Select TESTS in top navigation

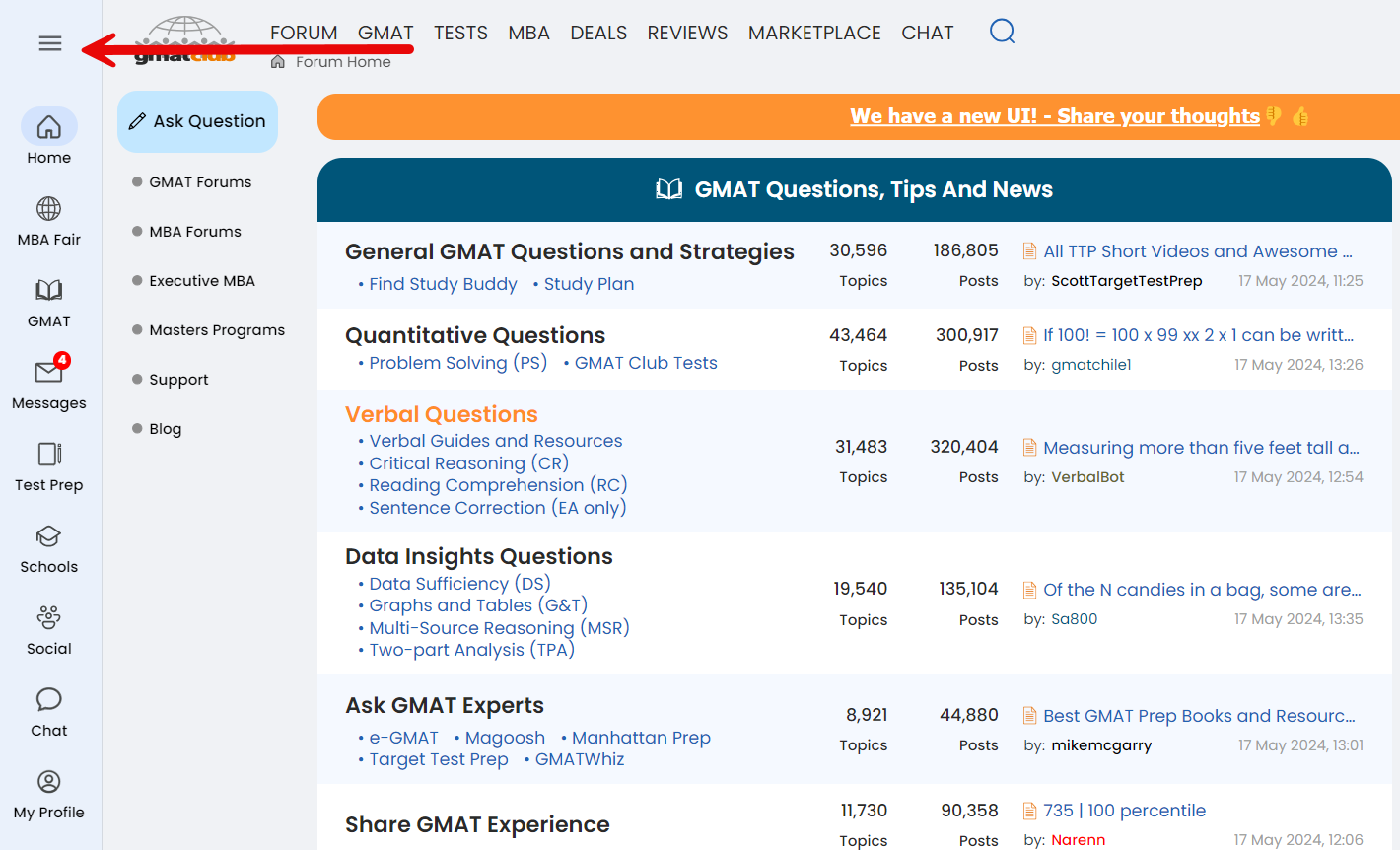click(x=460, y=33)
